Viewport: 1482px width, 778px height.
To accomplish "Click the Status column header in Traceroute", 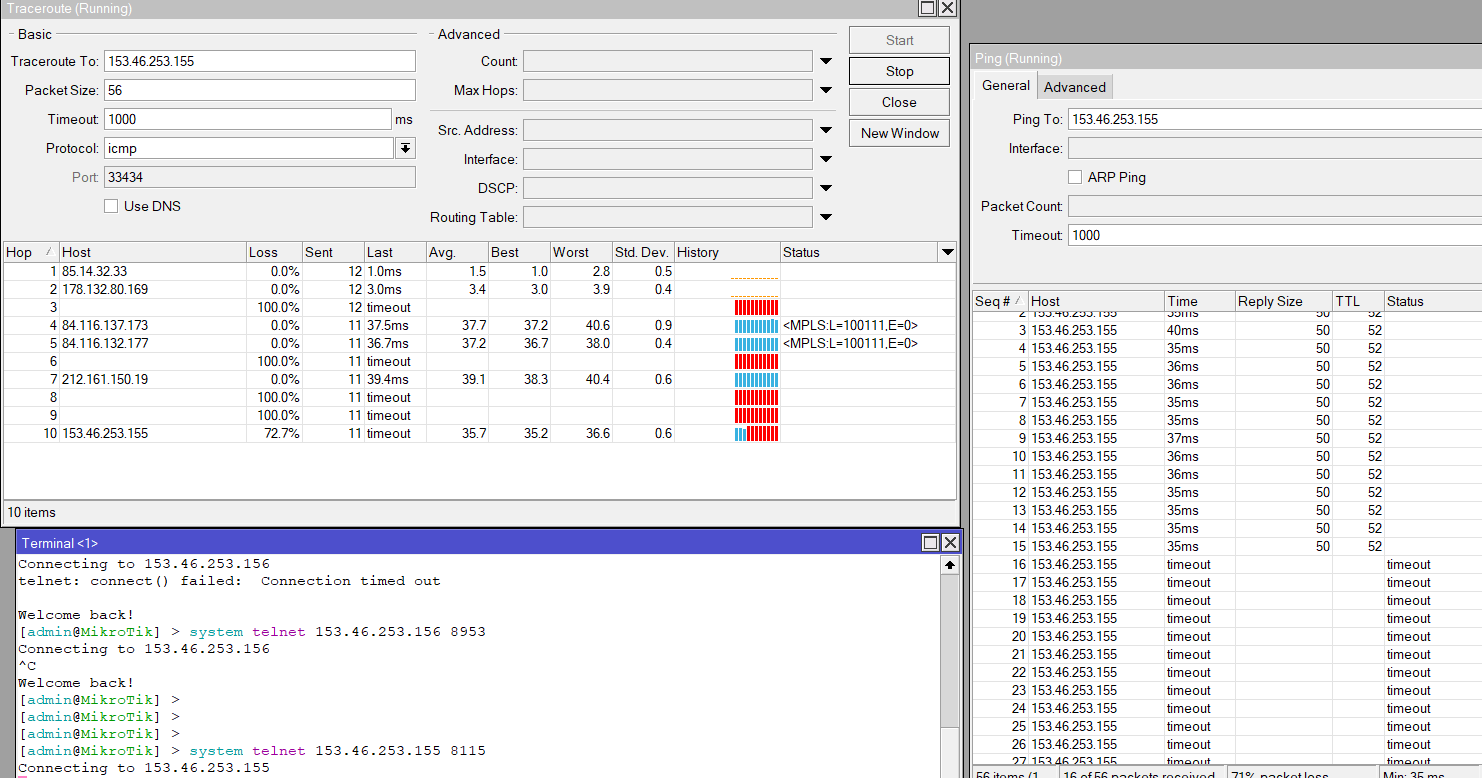I will pyautogui.click(x=859, y=252).
